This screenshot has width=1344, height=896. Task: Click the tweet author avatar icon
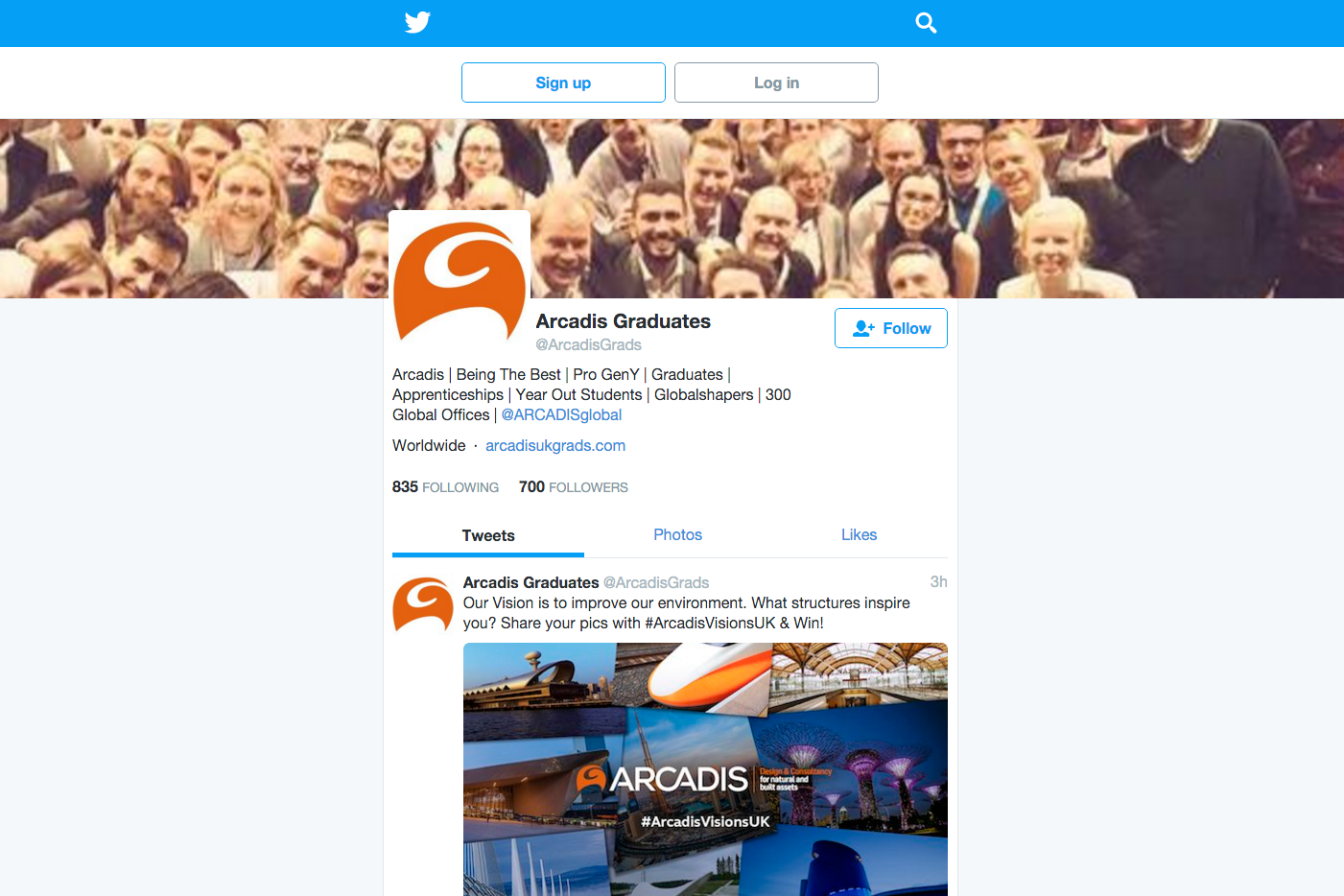coord(423,604)
